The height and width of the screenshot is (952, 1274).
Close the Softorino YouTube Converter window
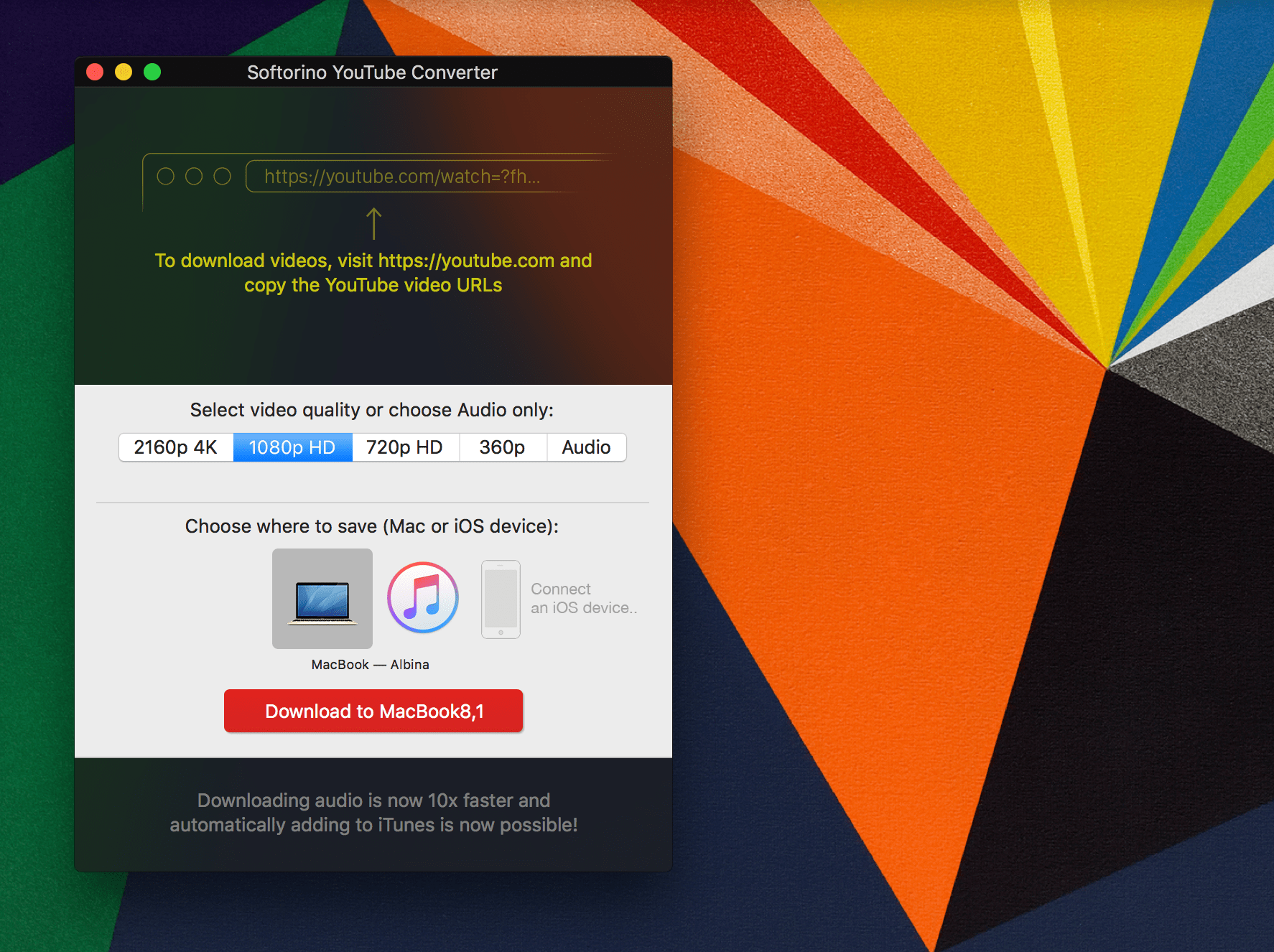click(95, 72)
